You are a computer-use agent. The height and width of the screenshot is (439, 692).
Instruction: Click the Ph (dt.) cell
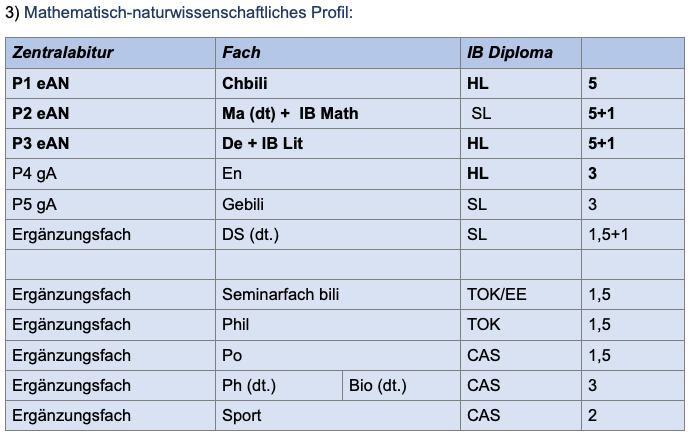tap(279, 385)
